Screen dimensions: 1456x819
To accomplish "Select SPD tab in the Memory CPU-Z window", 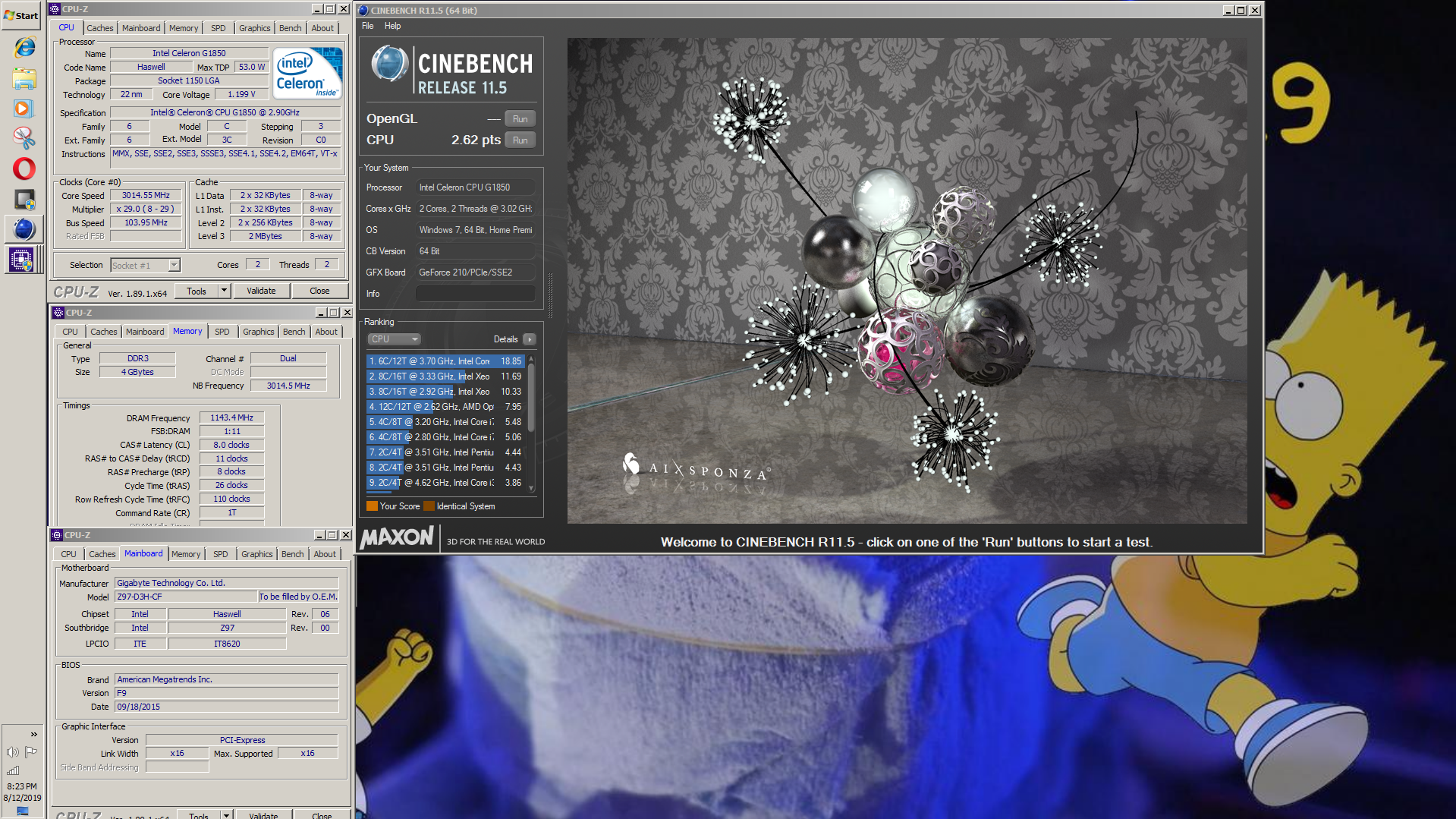I will pyautogui.click(x=222, y=332).
